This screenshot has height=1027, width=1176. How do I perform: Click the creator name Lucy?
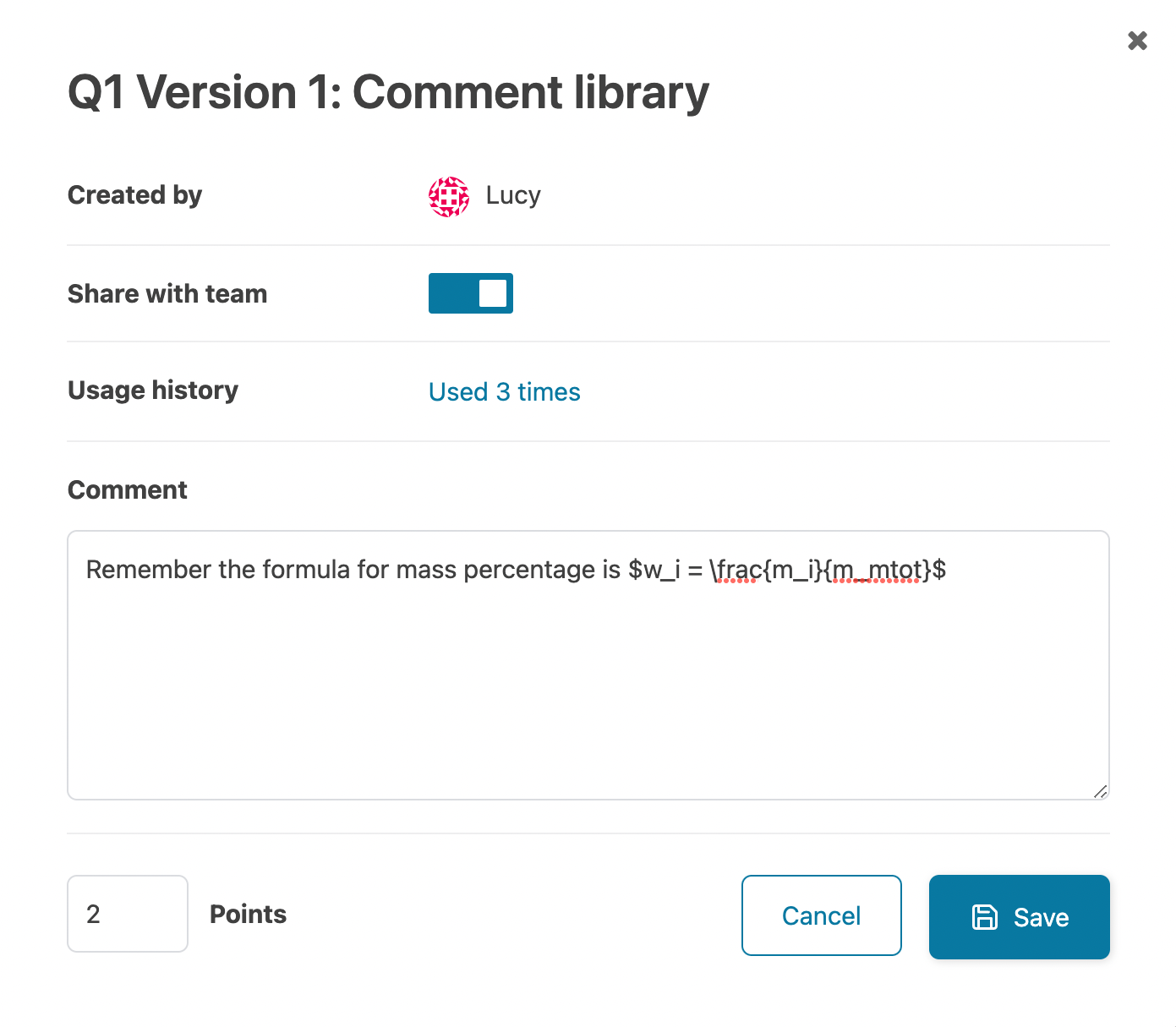513,195
